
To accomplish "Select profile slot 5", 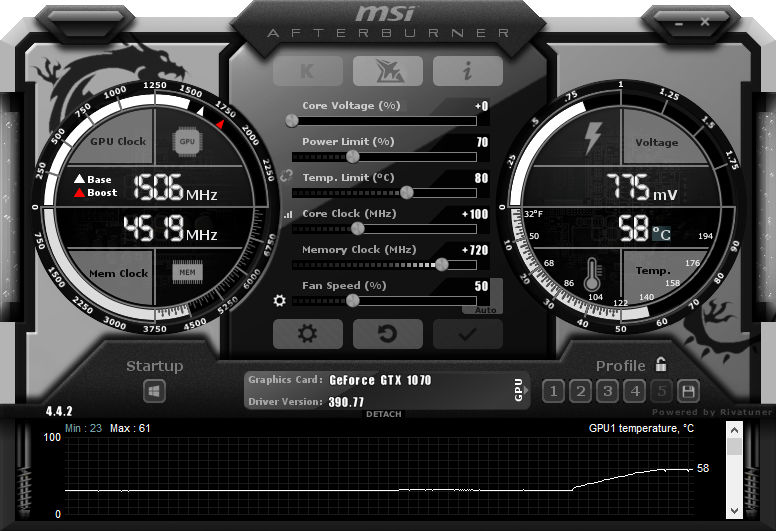I will [x=662, y=391].
